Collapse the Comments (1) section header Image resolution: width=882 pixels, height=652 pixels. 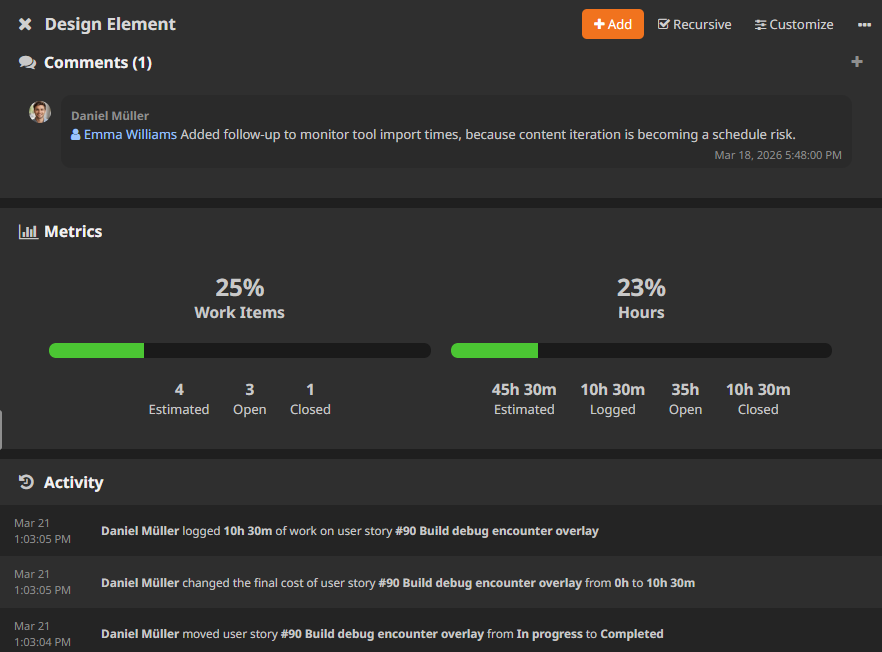pyautogui.click(x=98, y=63)
